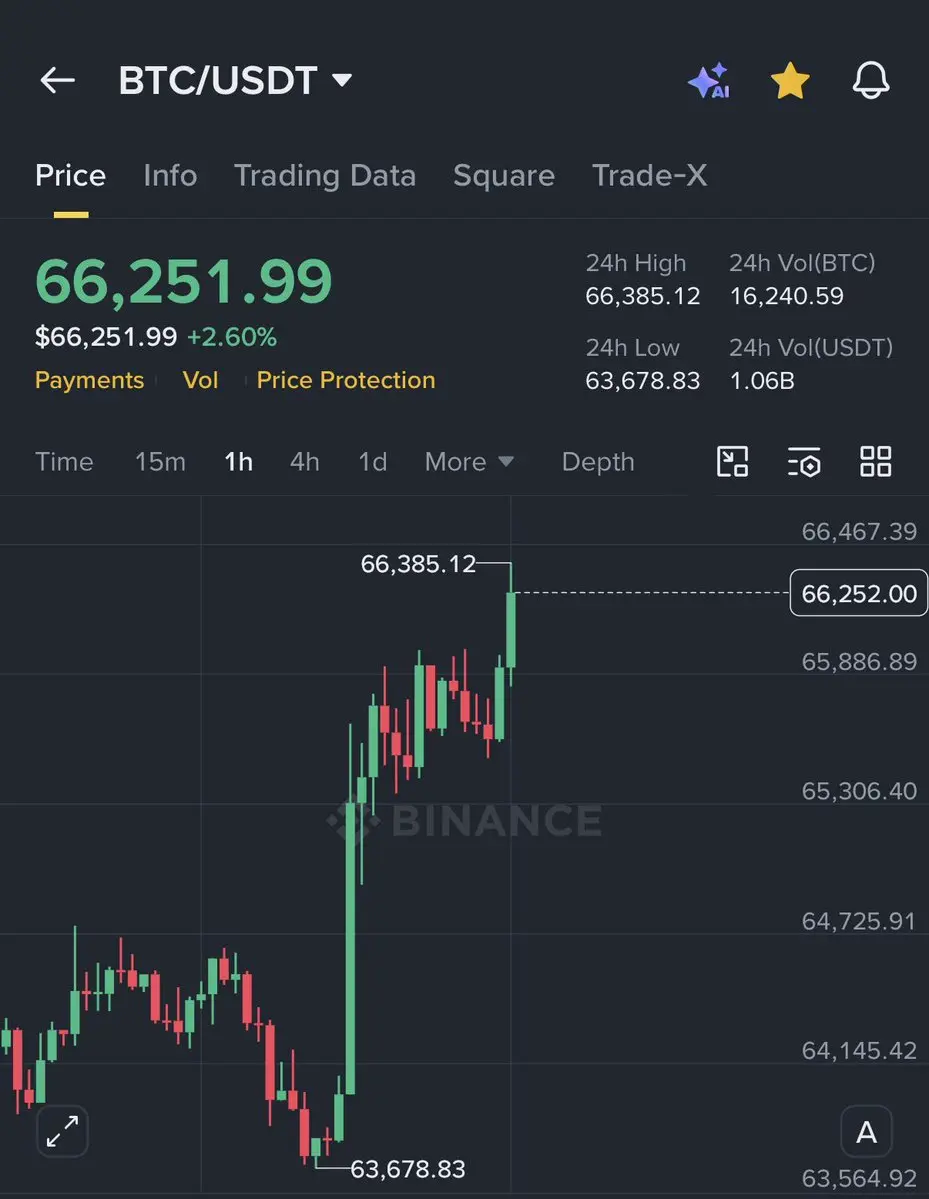
Task: Open the Square tab
Action: coord(504,176)
